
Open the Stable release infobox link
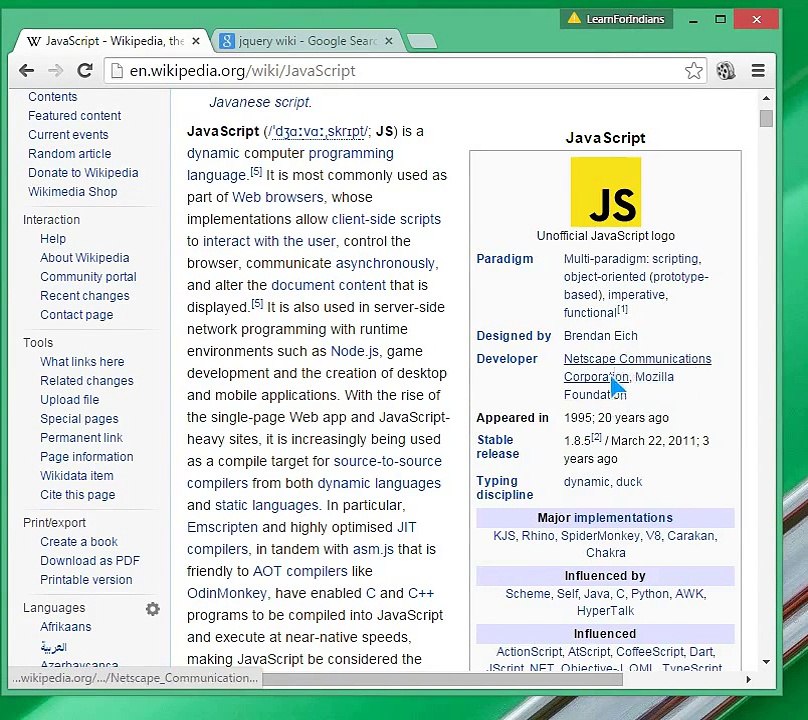497,447
